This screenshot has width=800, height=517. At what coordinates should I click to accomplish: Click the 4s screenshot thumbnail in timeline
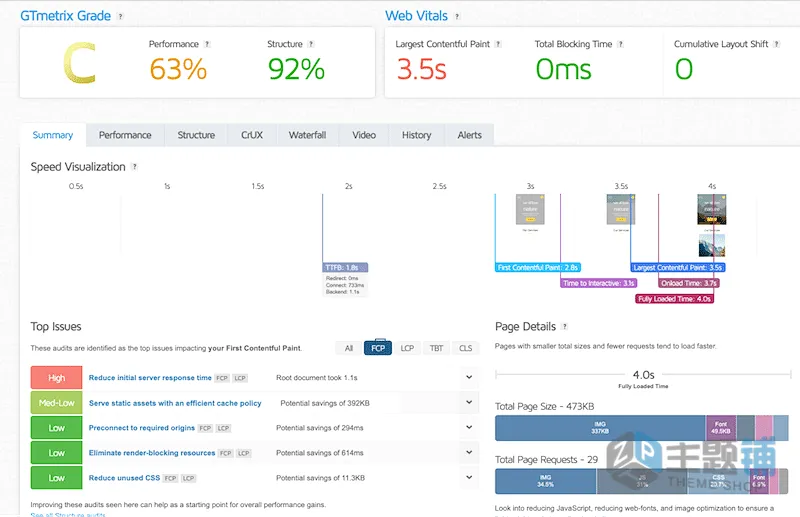pos(712,209)
